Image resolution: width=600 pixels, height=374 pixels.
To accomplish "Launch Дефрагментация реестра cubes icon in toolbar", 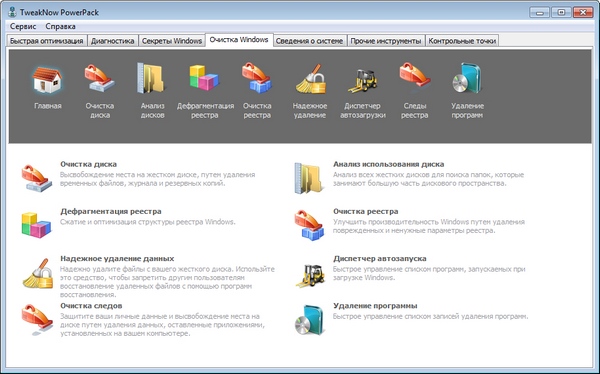I will (204, 78).
